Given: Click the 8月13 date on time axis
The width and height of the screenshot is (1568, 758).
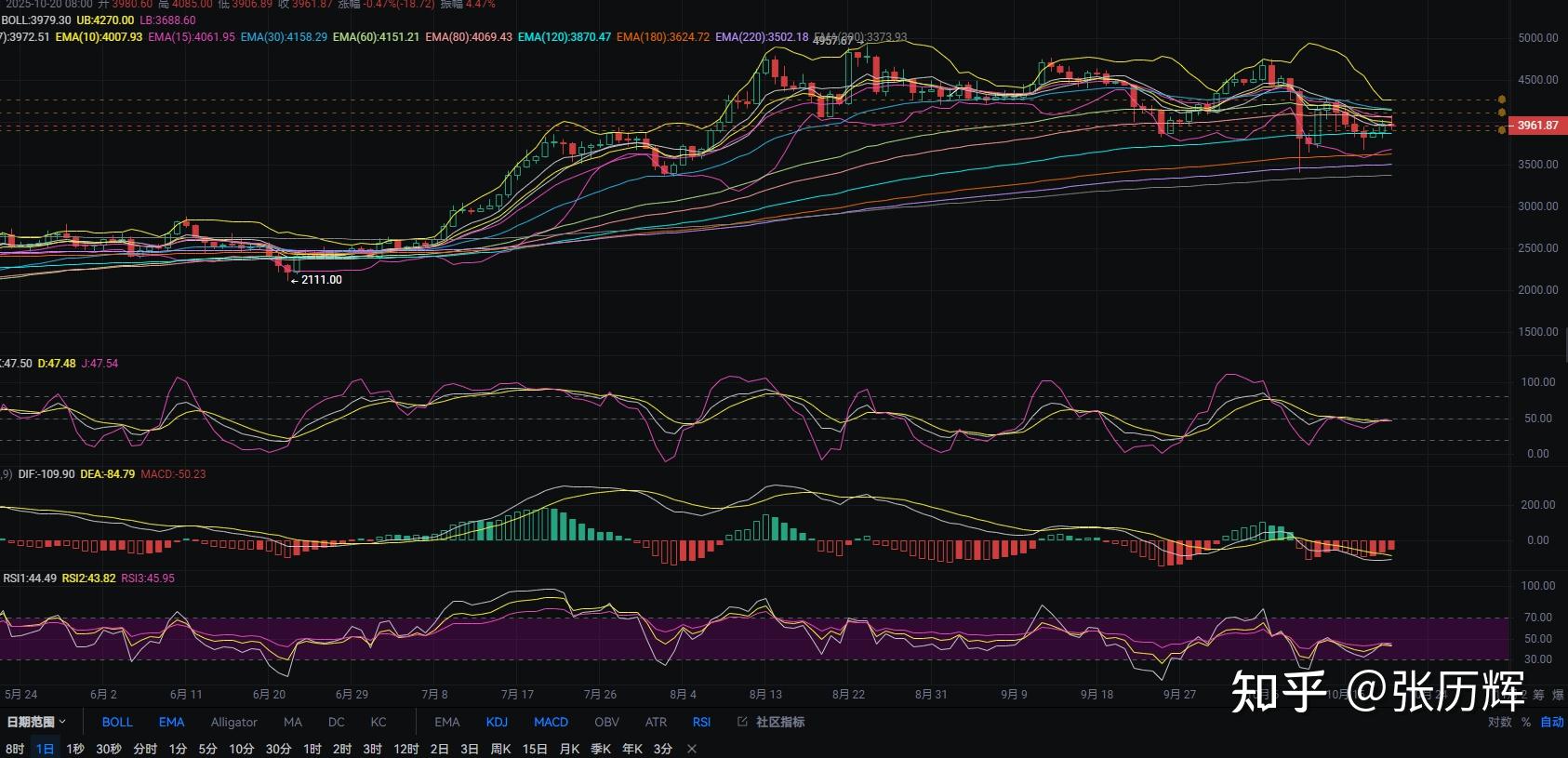Looking at the screenshot, I should [765, 695].
